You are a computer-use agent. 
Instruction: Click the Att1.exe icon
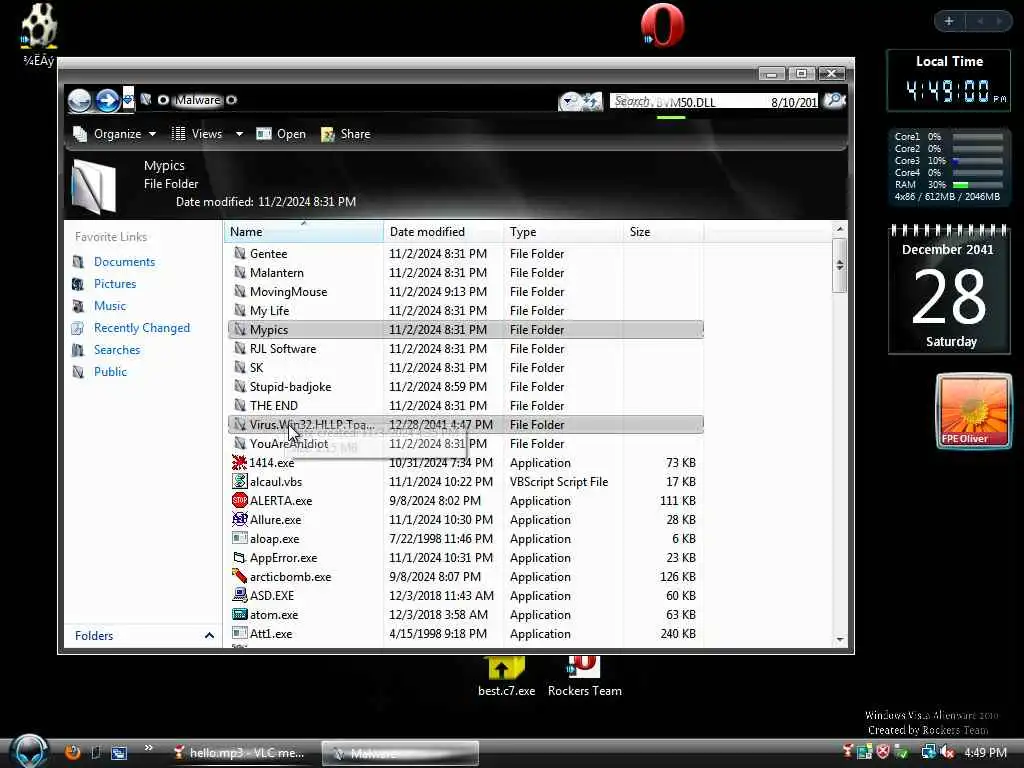[239, 633]
